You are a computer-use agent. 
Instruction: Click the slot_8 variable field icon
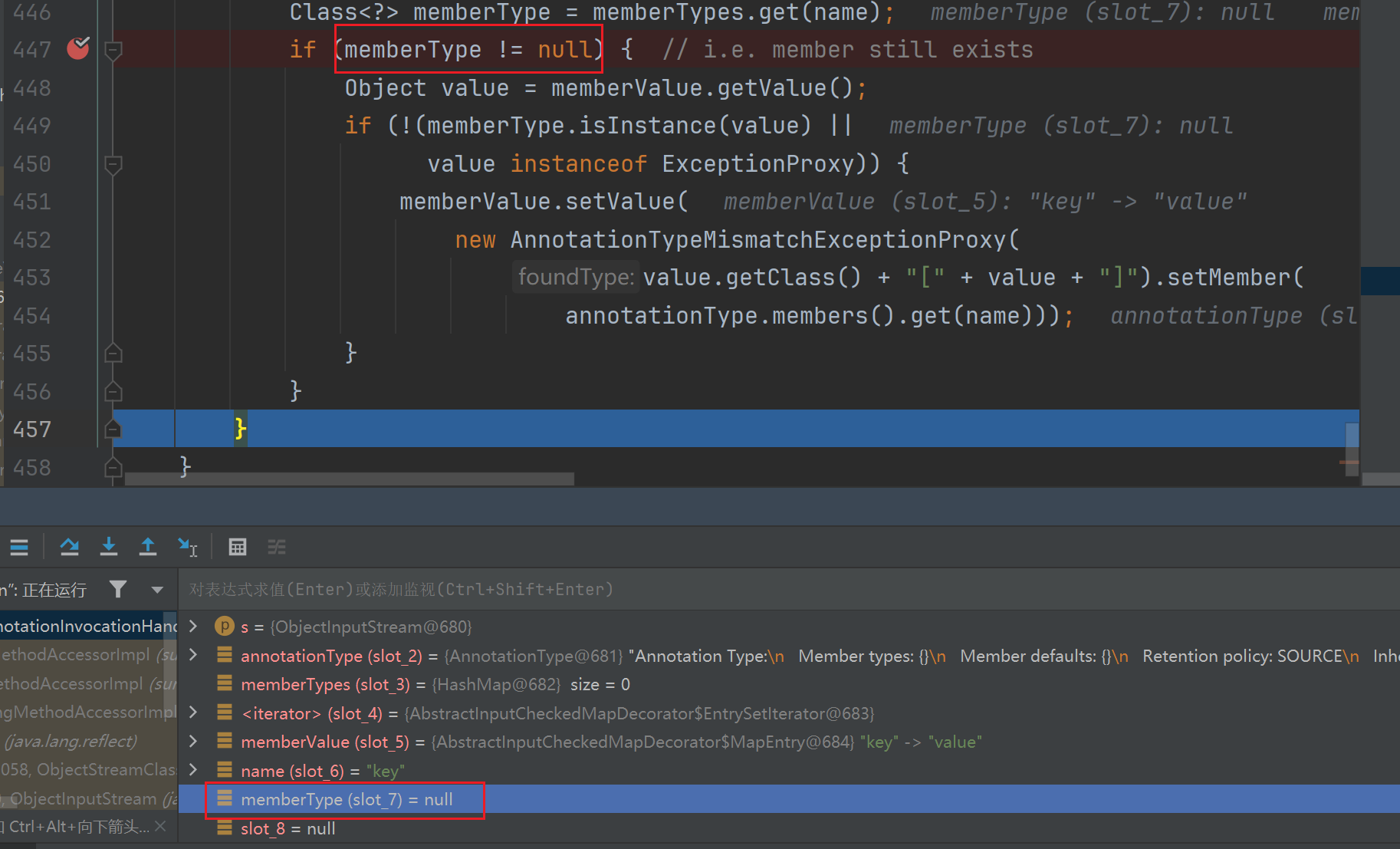coord(225,828)
